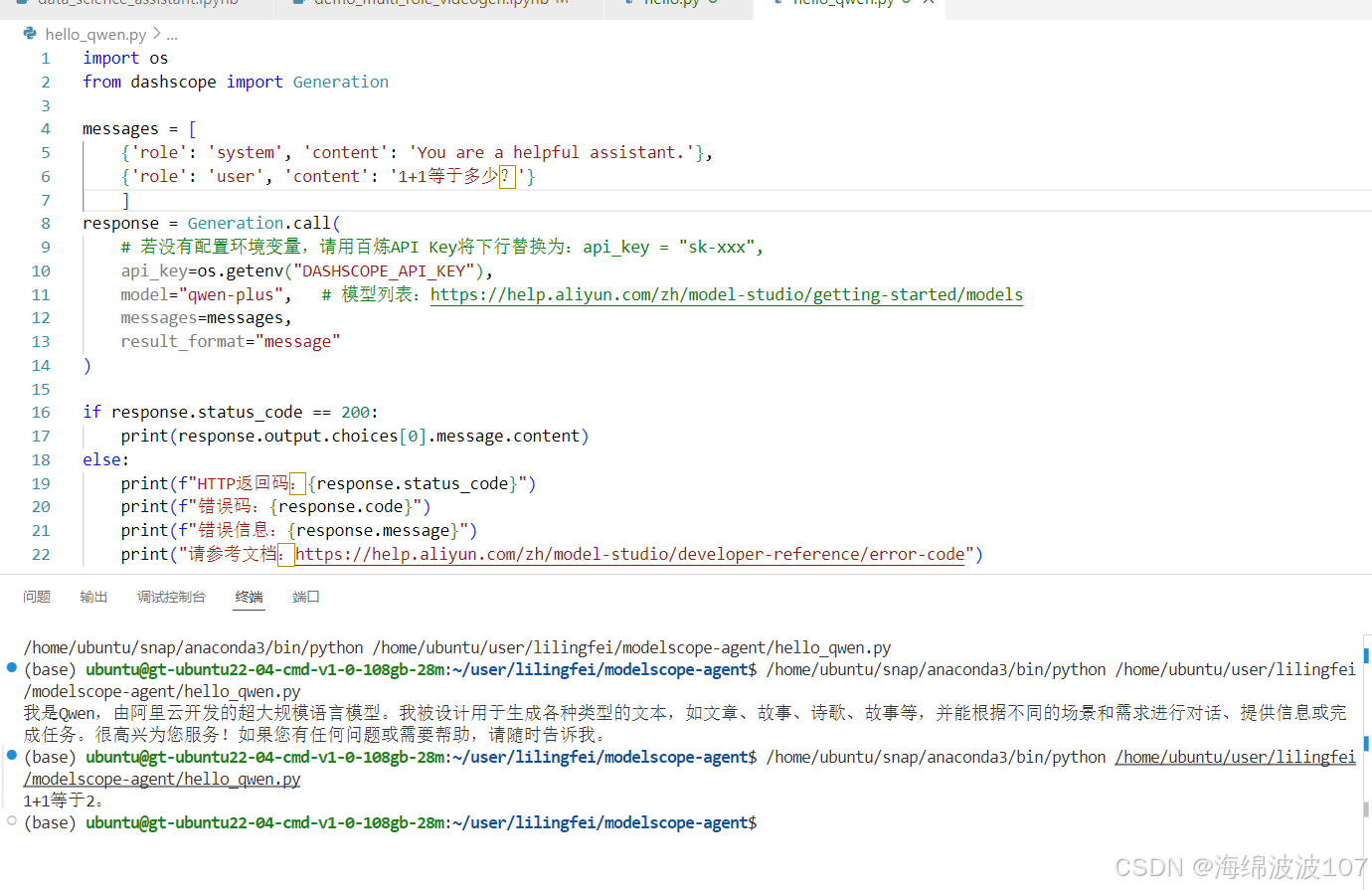
Task: Click 'messages=messages,' on line 12
Action: point(207,318)
